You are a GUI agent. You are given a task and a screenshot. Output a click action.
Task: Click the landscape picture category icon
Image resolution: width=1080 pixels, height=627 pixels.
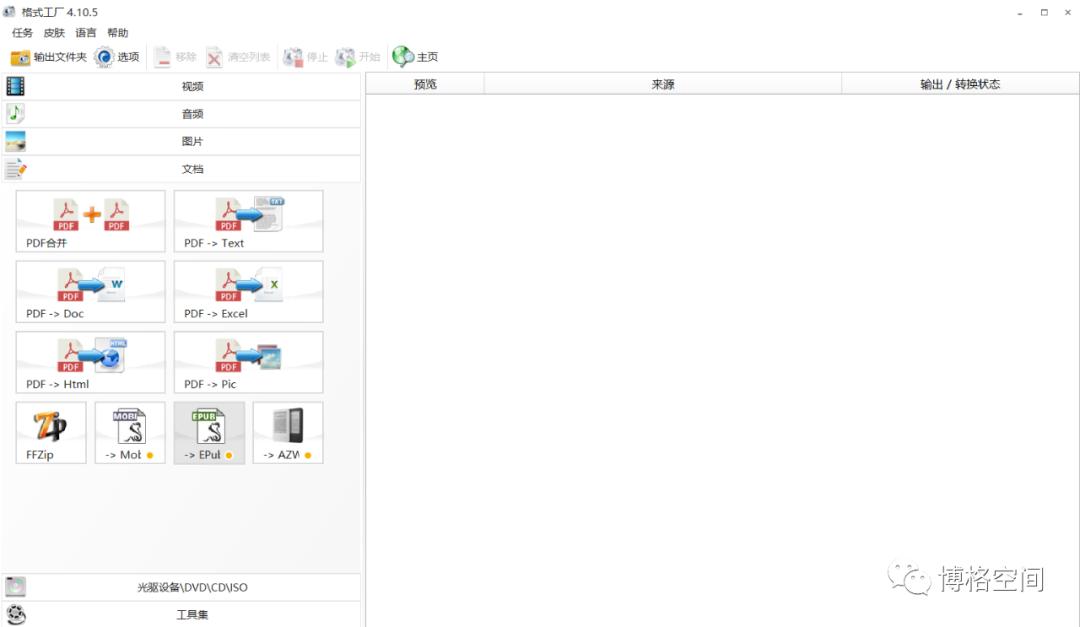coord(15,141)
